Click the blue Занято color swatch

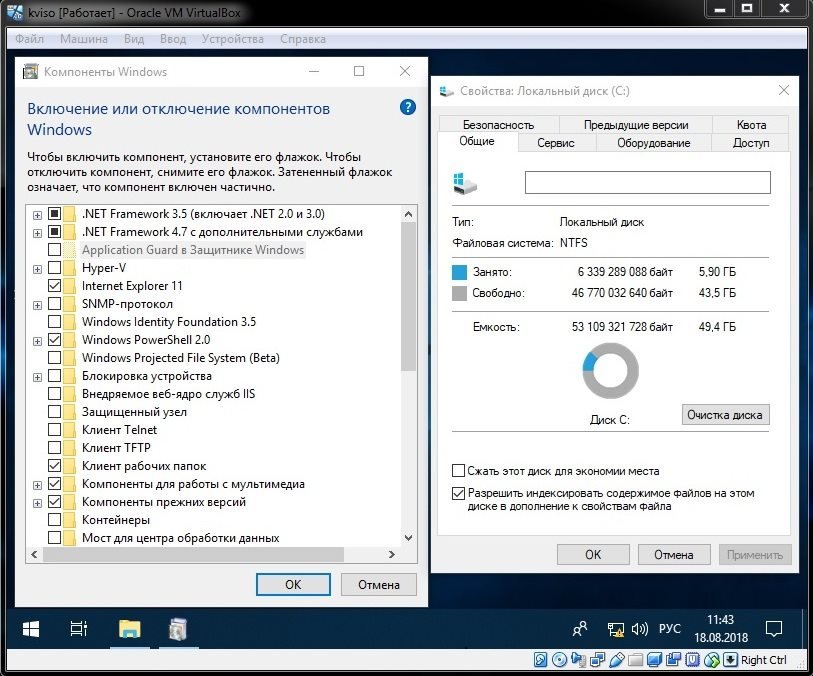[x=459, y=272]
